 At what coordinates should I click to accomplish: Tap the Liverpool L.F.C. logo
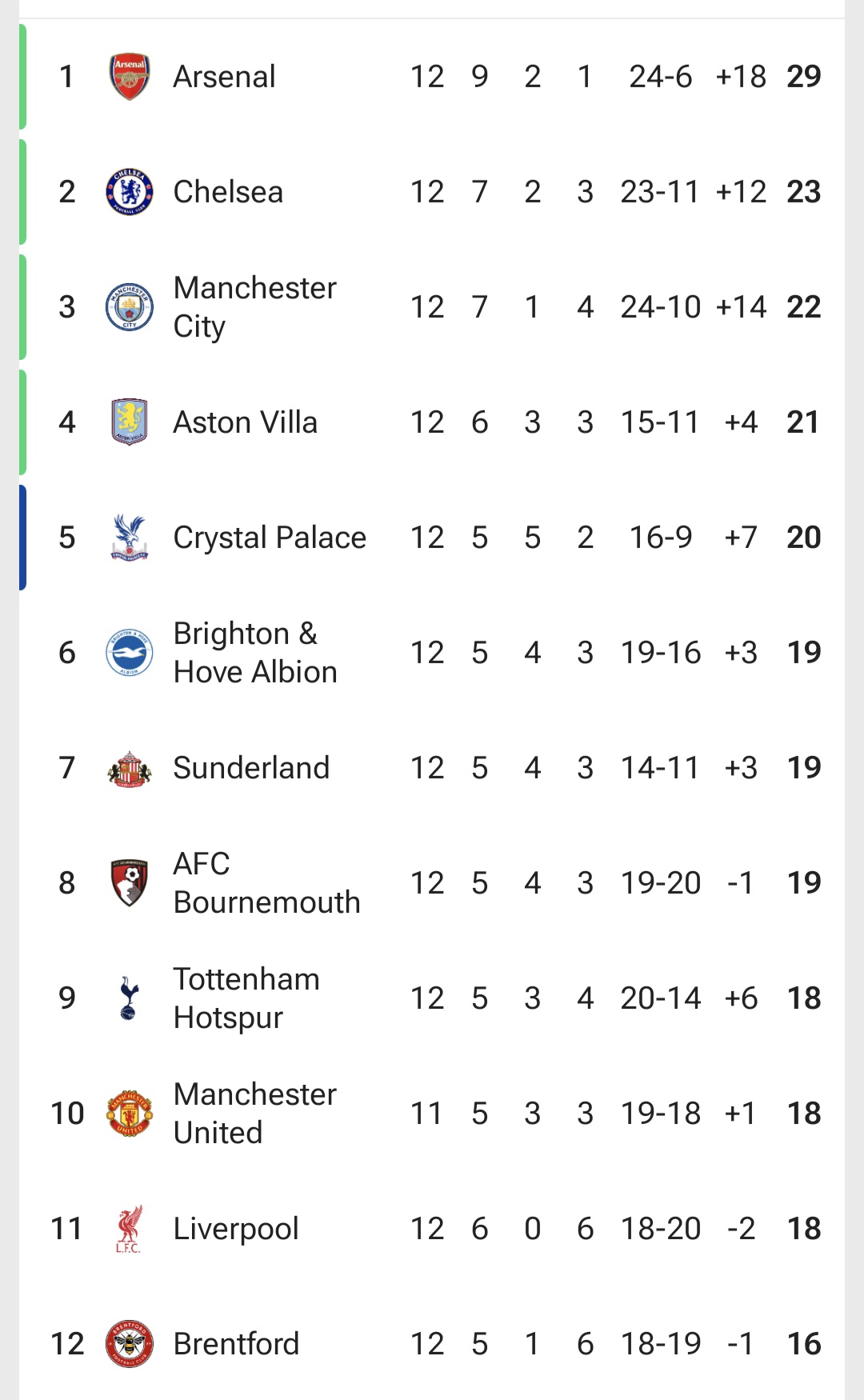pyautogui.click(x=129, y=1229)
